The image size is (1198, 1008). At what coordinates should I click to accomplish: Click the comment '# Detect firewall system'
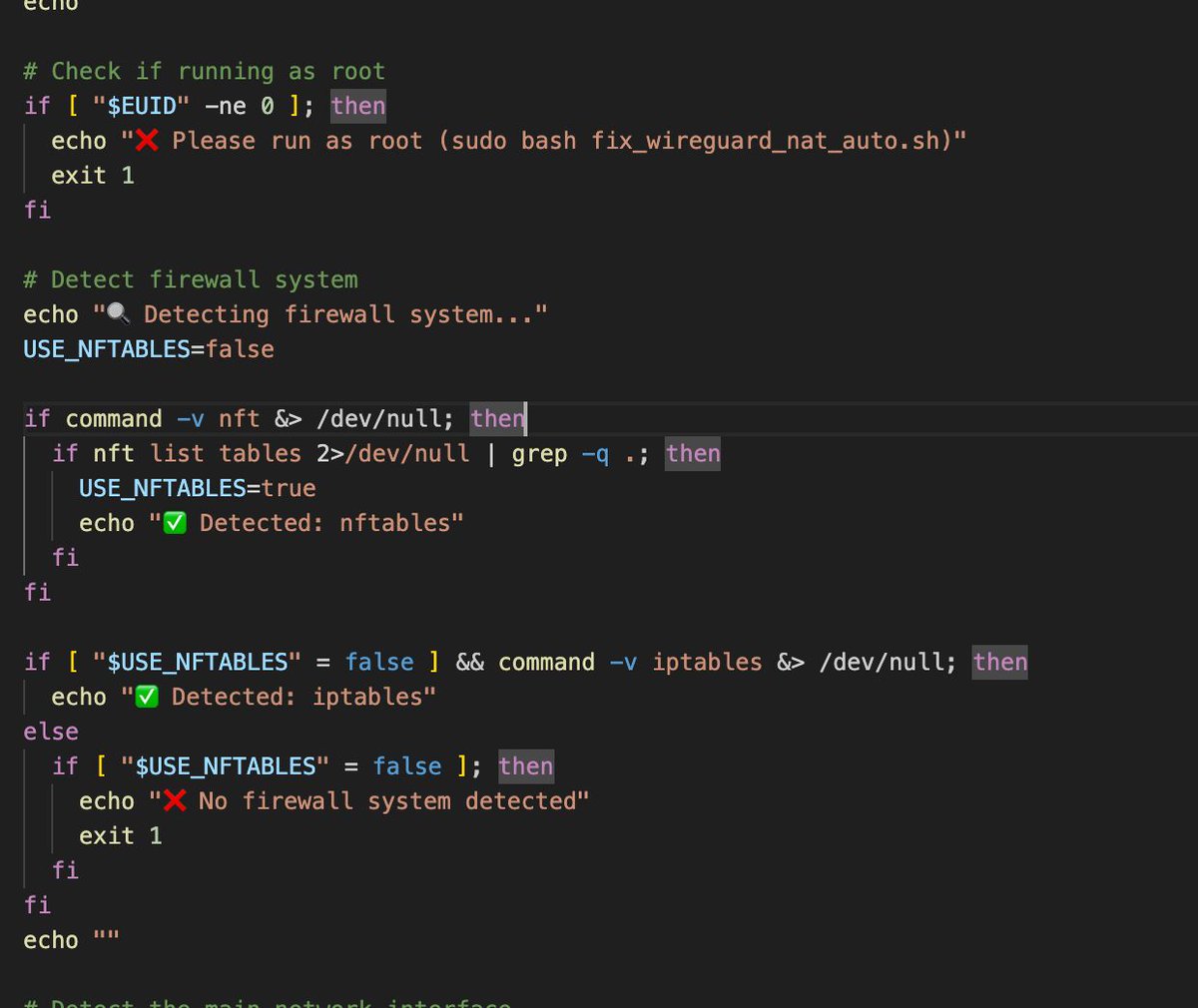tap(191, 280)
